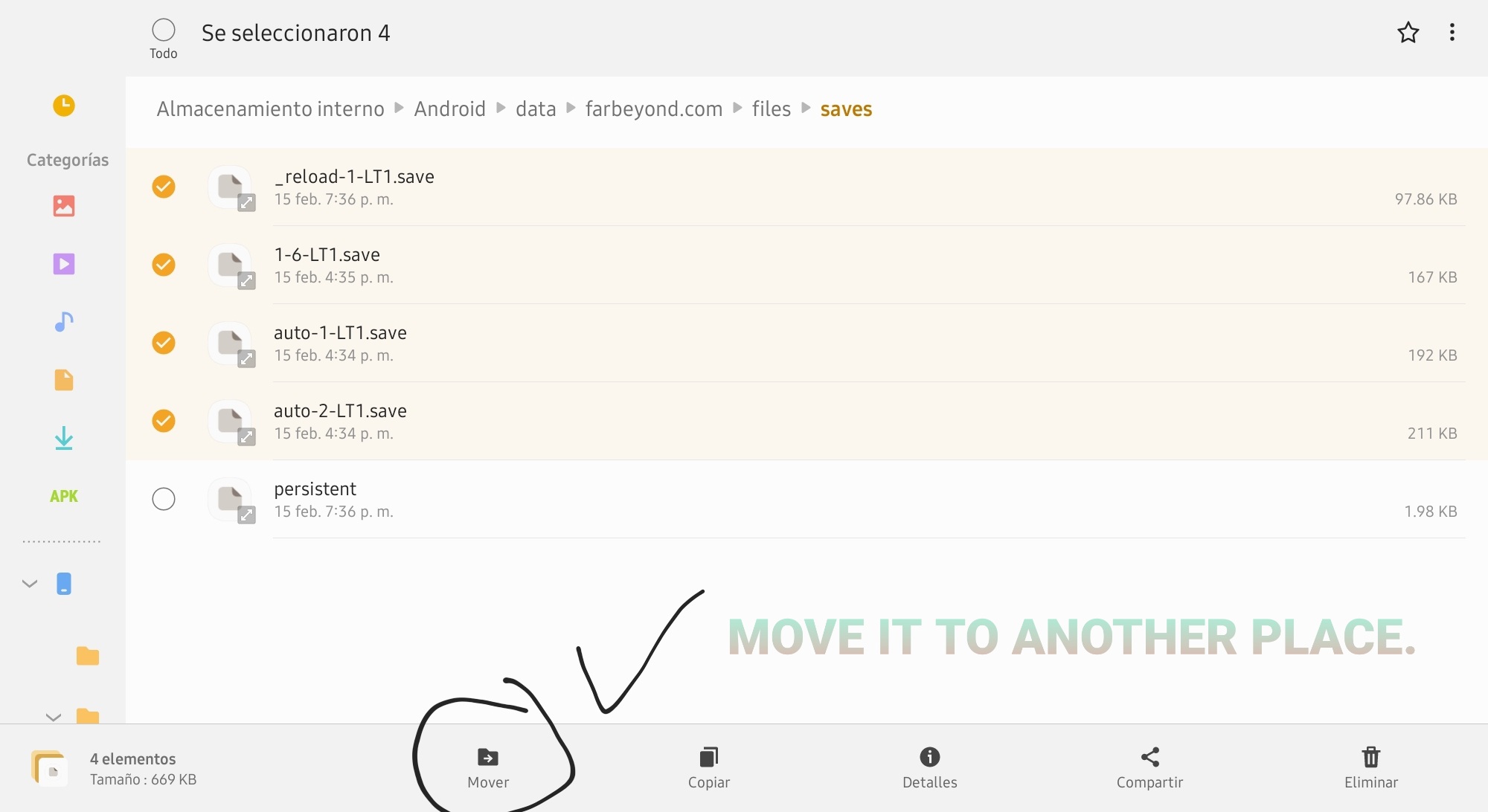1488x812 pixels.
Task: Collapse the internal storage chevron
Action: tap(30, 584)
